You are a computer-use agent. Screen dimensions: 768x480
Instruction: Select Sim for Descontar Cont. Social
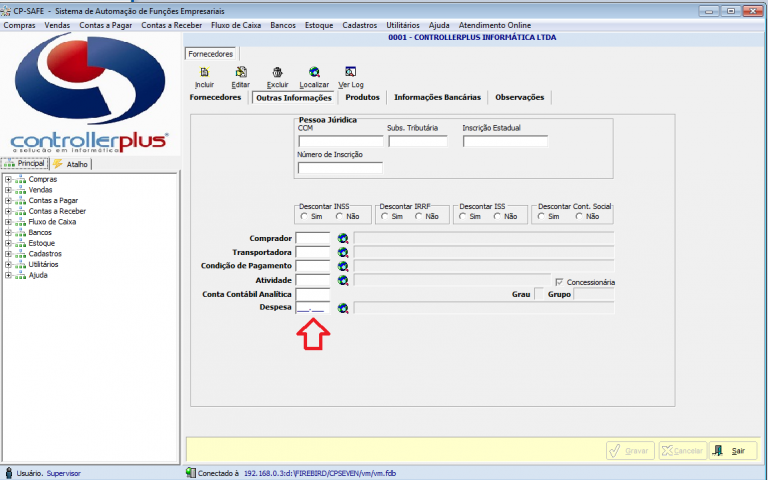pyautogui.click(x=541, y=216)
